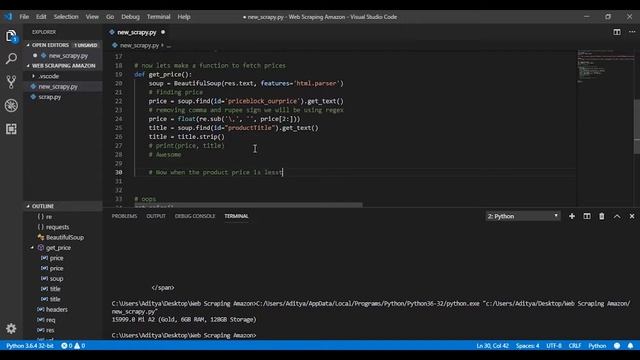This screenshot has width=640, height=360.
Task: Open the Edit menu
Action: (x=41, y=17)
